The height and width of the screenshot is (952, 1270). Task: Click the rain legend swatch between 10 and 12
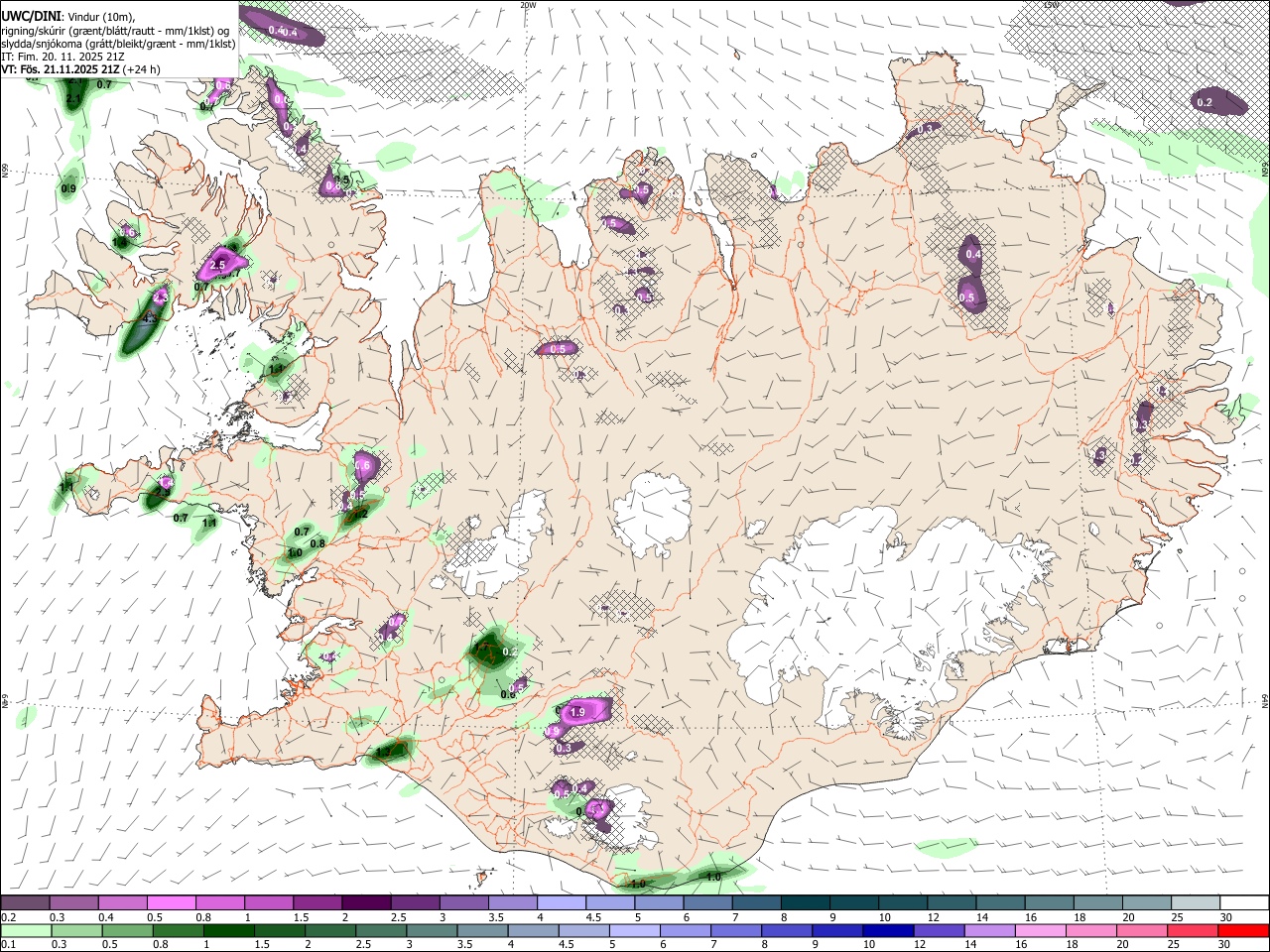tap(888, 929)
